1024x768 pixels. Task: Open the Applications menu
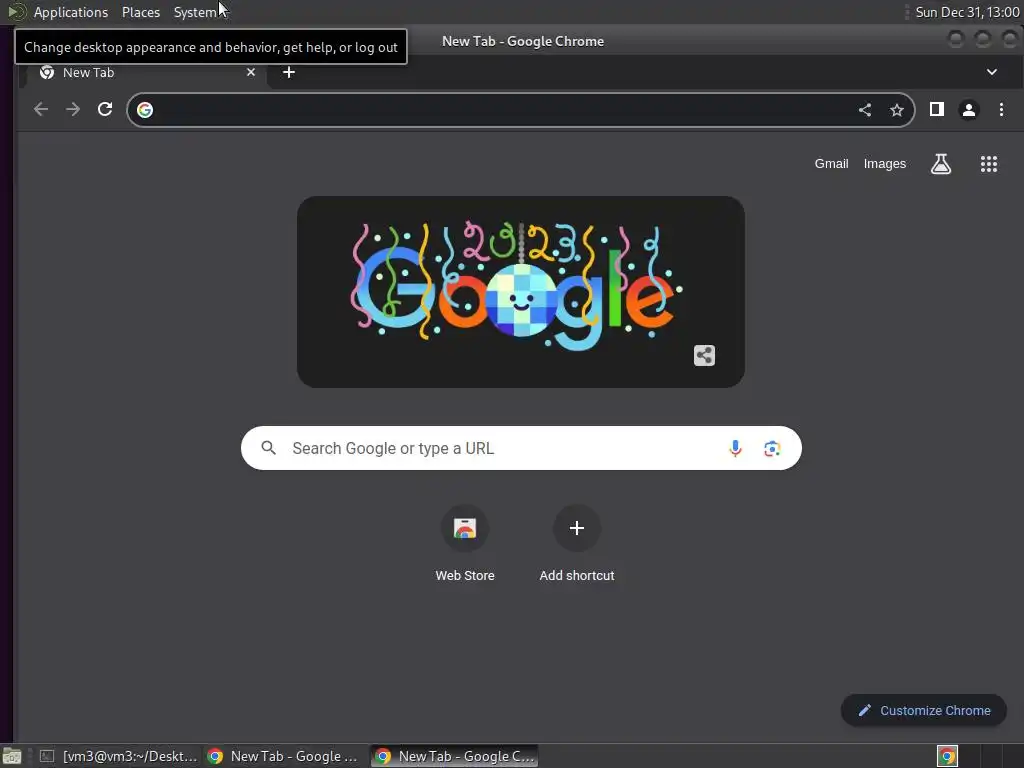pyautogui.click(x=71, y=12)
